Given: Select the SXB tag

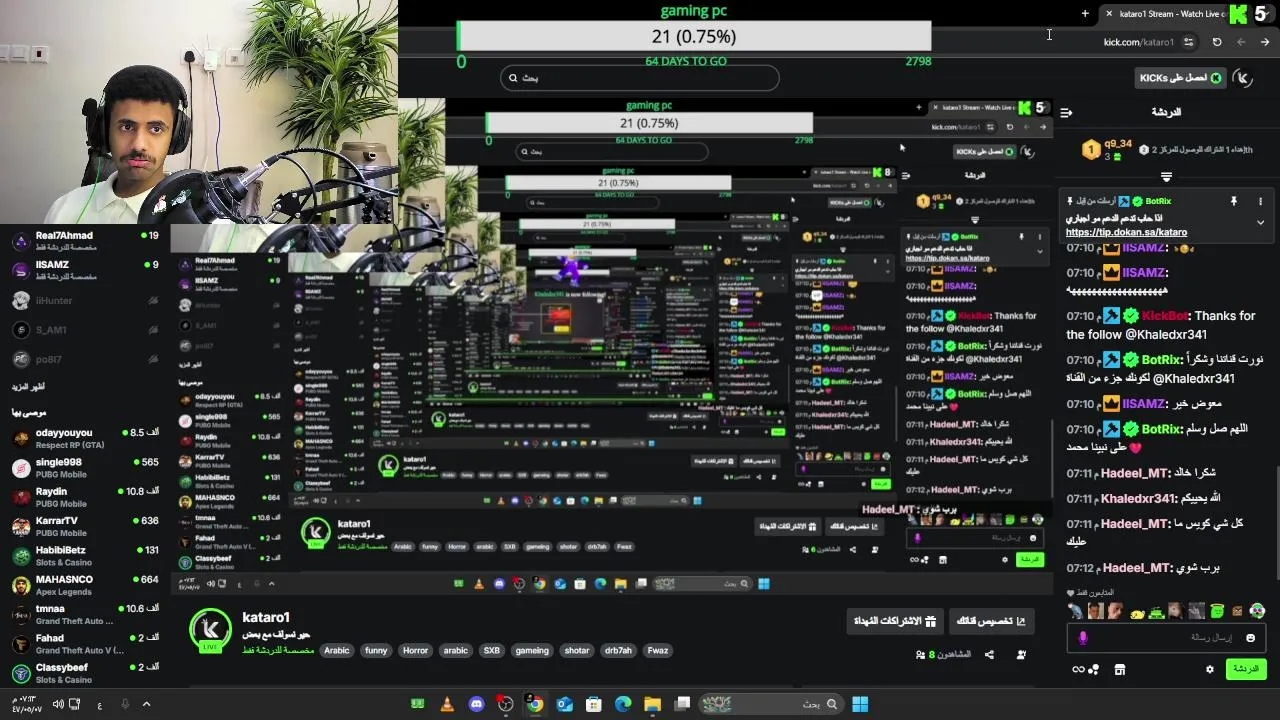Looking at the screenshot, I should pyautogui.click(x=492, y=651).
